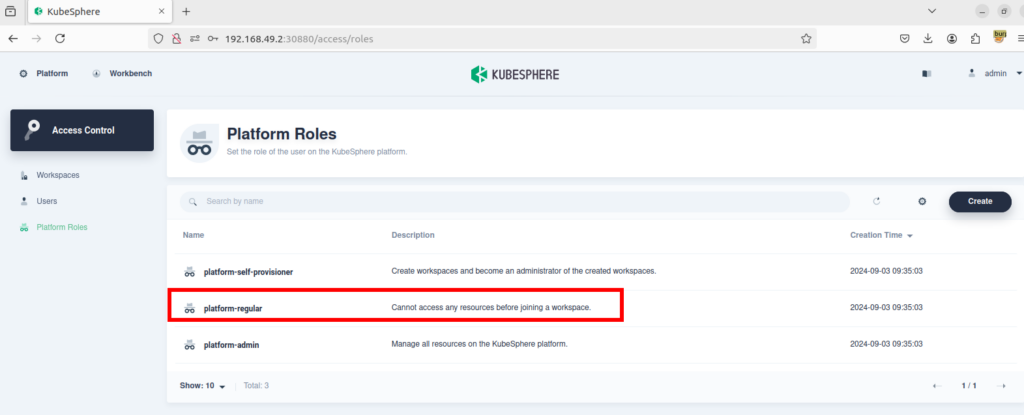This screenshot has height=415, width=1024.
Task: Click the platform-regular creation time
Action: coord(885,307)
